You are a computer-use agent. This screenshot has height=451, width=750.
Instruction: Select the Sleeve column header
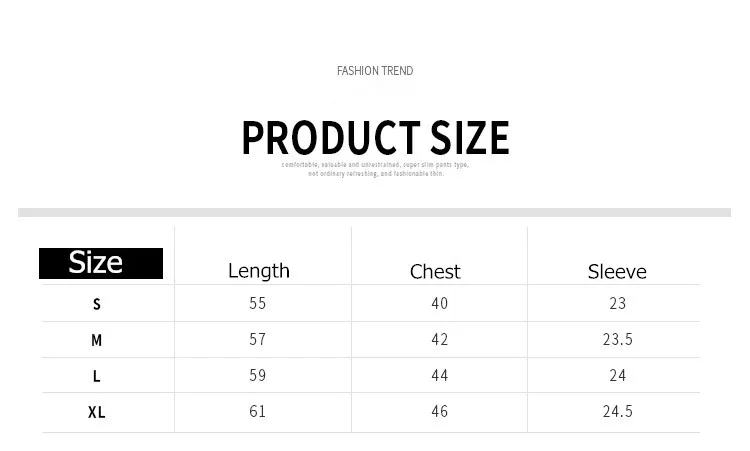617,272
